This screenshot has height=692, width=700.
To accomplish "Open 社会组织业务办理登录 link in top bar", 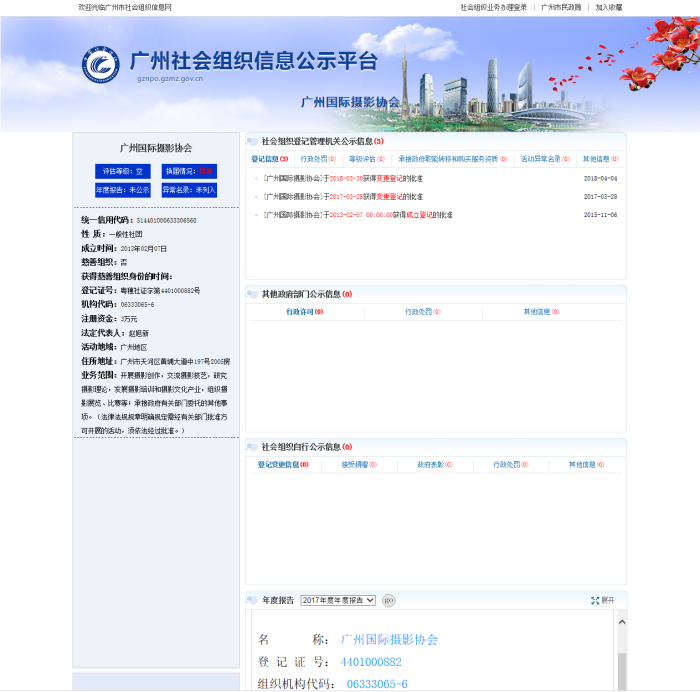I will point(494,8).
